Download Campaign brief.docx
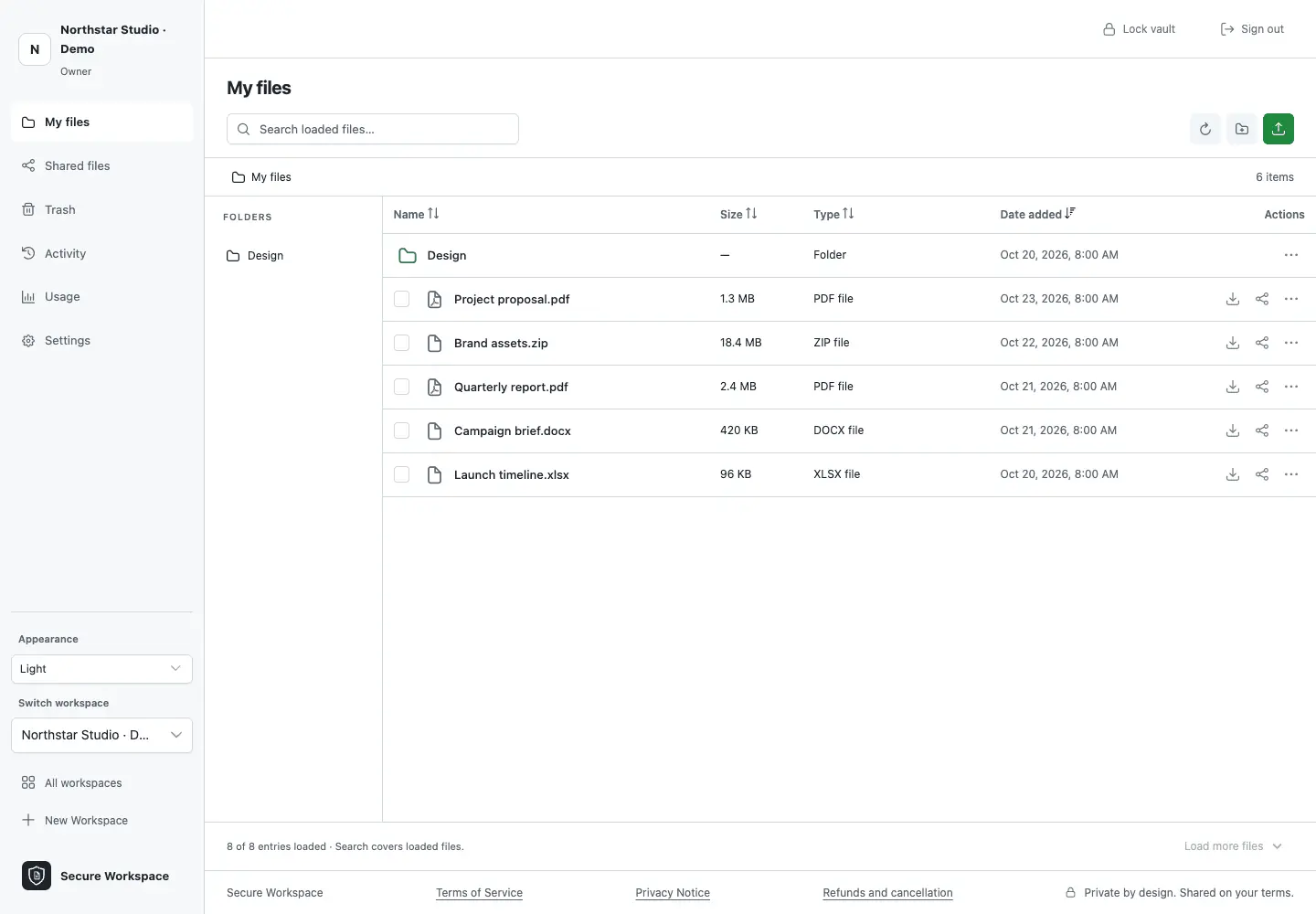Image resolution: width=1316 pixels, height=914 pixels. pyautogui.click(x=1233, y=430)
